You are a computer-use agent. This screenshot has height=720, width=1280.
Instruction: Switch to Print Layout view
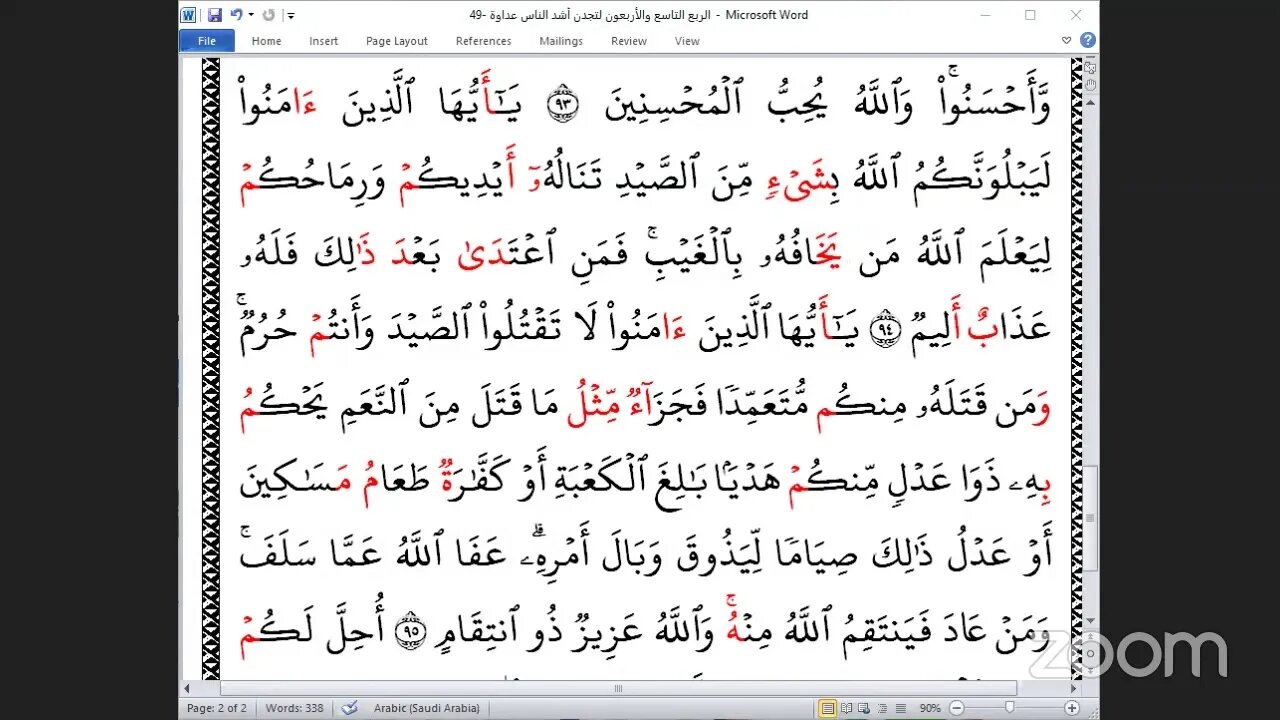click(x=828, y=708)
